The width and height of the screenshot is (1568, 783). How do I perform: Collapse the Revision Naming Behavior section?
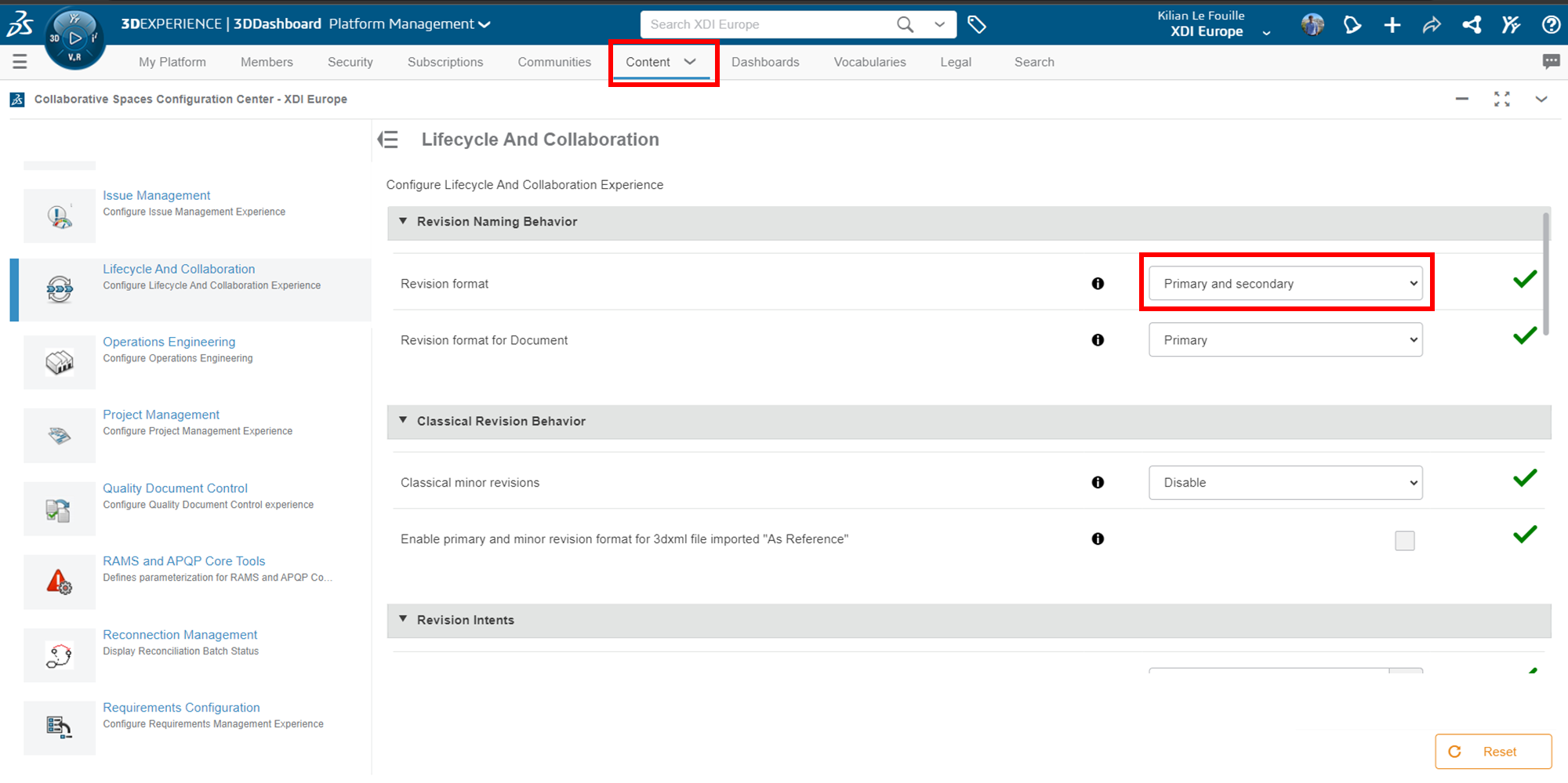(403, 222)
